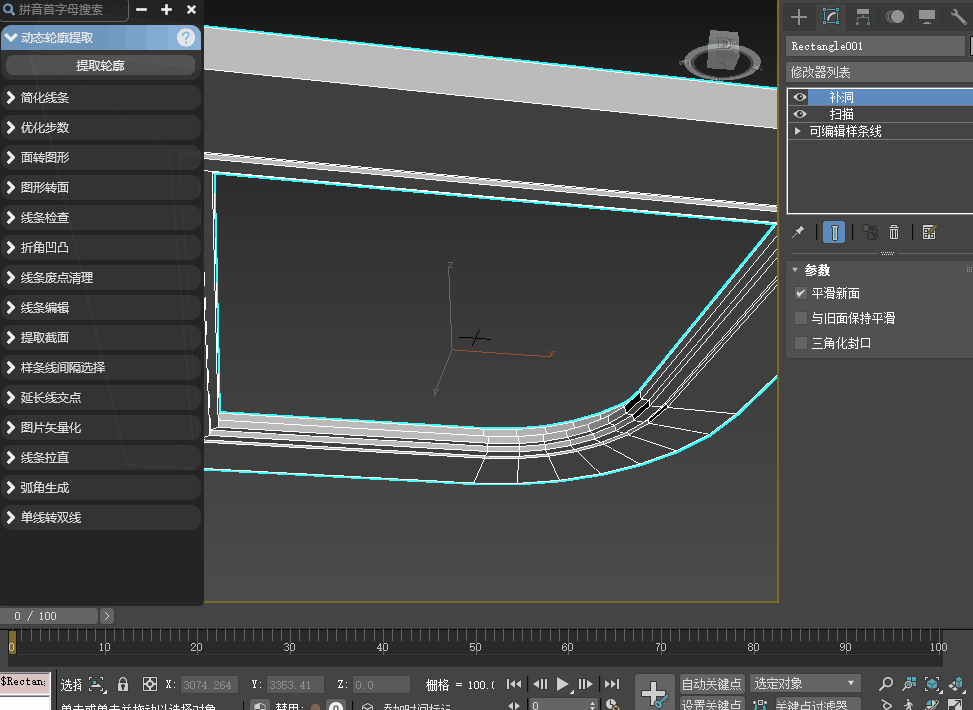Toggle visibility eye of 扫描 modifier
973x710 pixels.
tap(800, 114)
